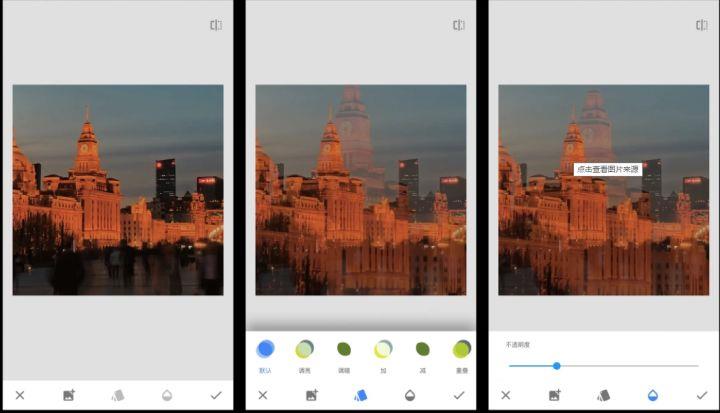Tap blue blend styles icon in middle screen
The image size is (720, 413).
click(x=361, y=395)
